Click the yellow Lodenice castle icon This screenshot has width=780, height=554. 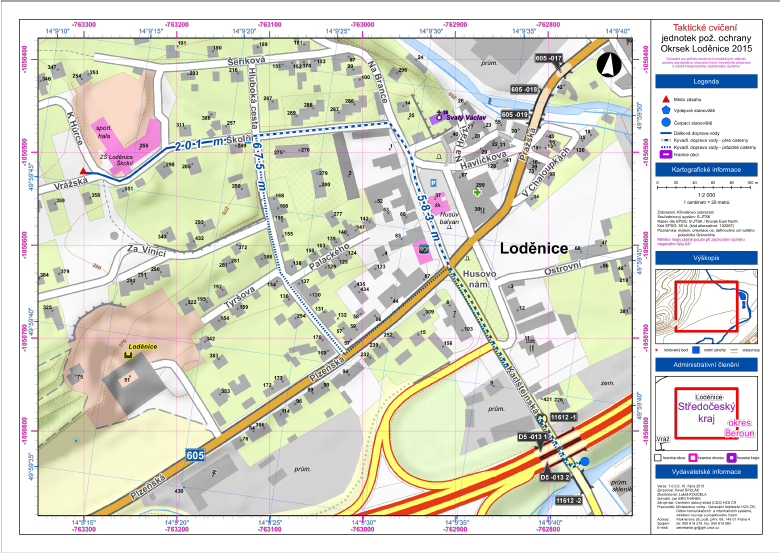(x=128, y=354)
